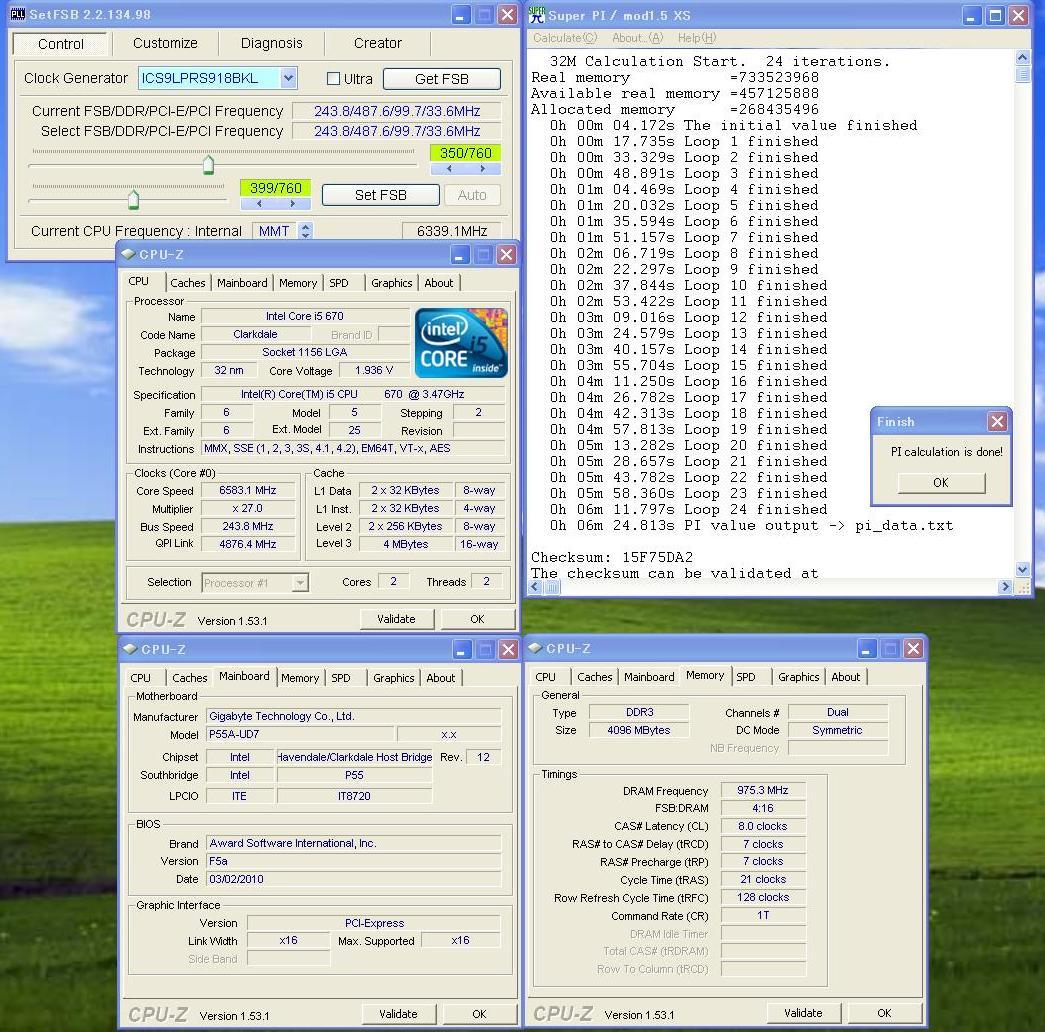Switch to SetFSB Creator tab
Screen dimensions: 1045x1032
coord(377,43)
